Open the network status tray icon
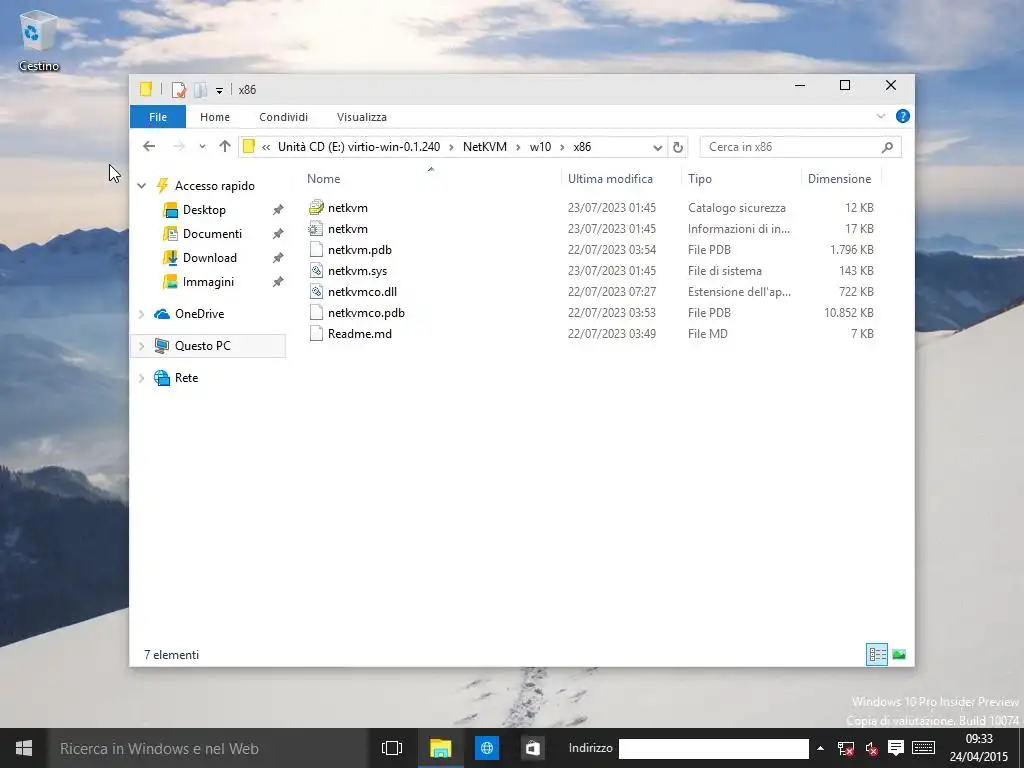The height and width of the screenshot is (768, 1024). (846, 749)
